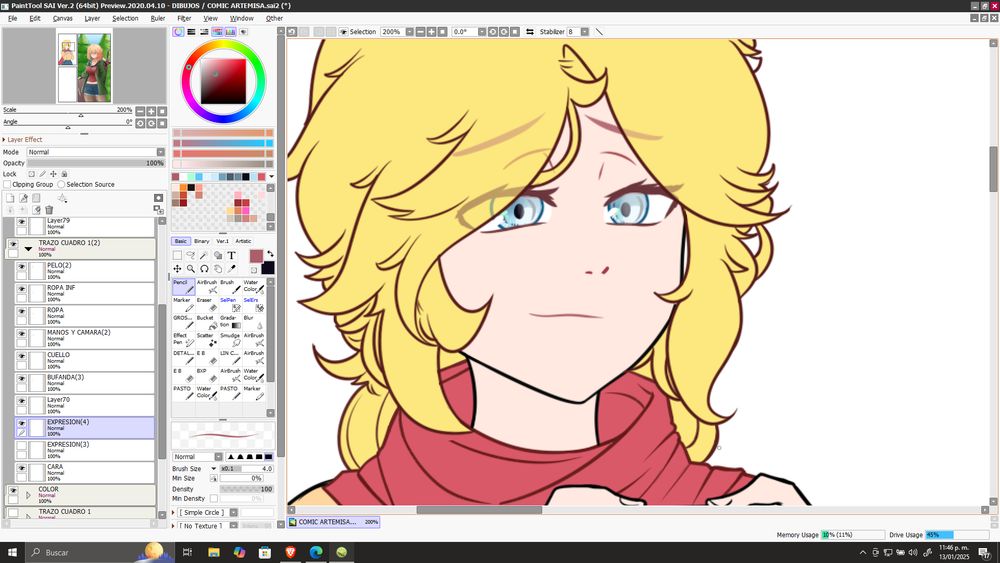This screenshot has height=563, width=1000.
Task: Collapse the TRAZO CUADRO 1(2) folder
Action: pyautogui.click(x=28, y=249)
